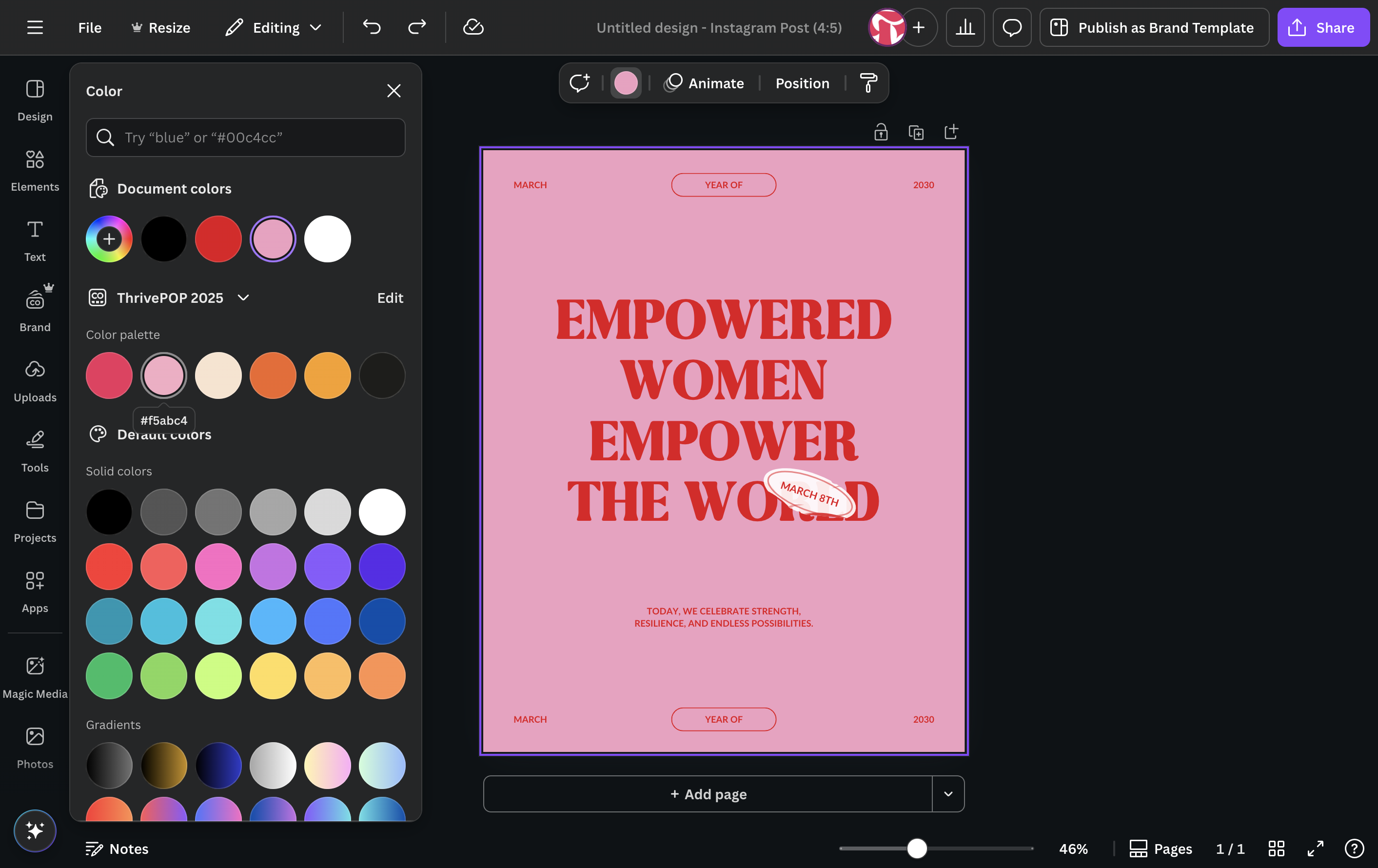
Task: Select red document color swatch
Action: pos(218,238)
